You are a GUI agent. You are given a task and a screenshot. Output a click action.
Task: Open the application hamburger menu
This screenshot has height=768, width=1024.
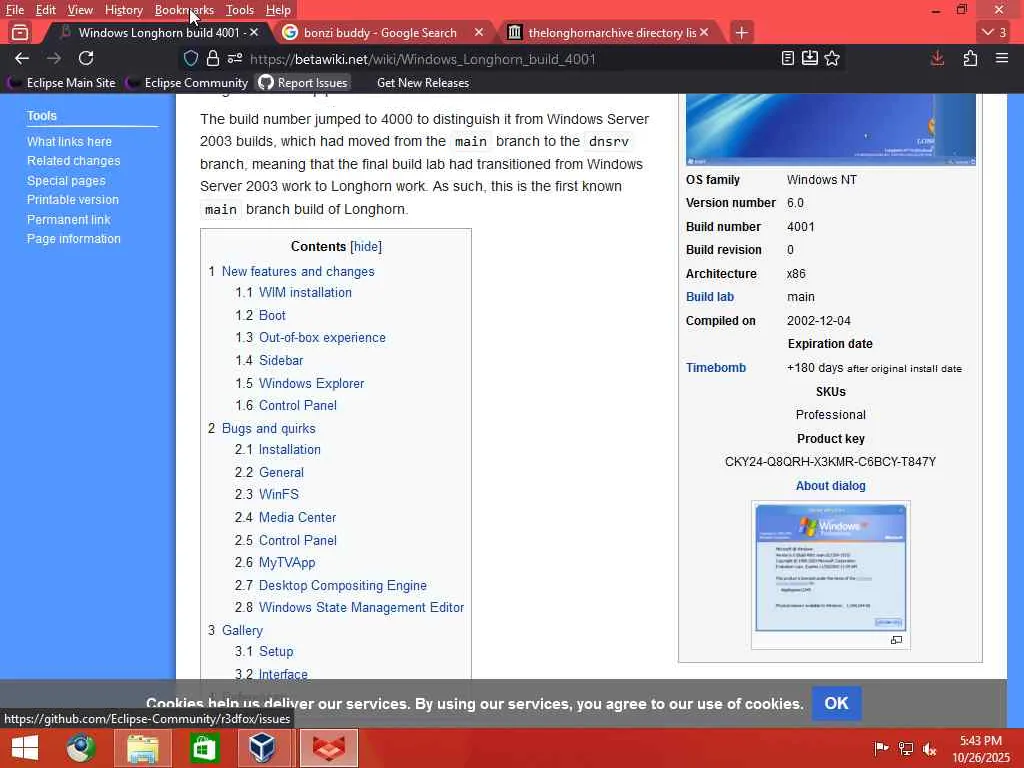[x=1002, y=59]
